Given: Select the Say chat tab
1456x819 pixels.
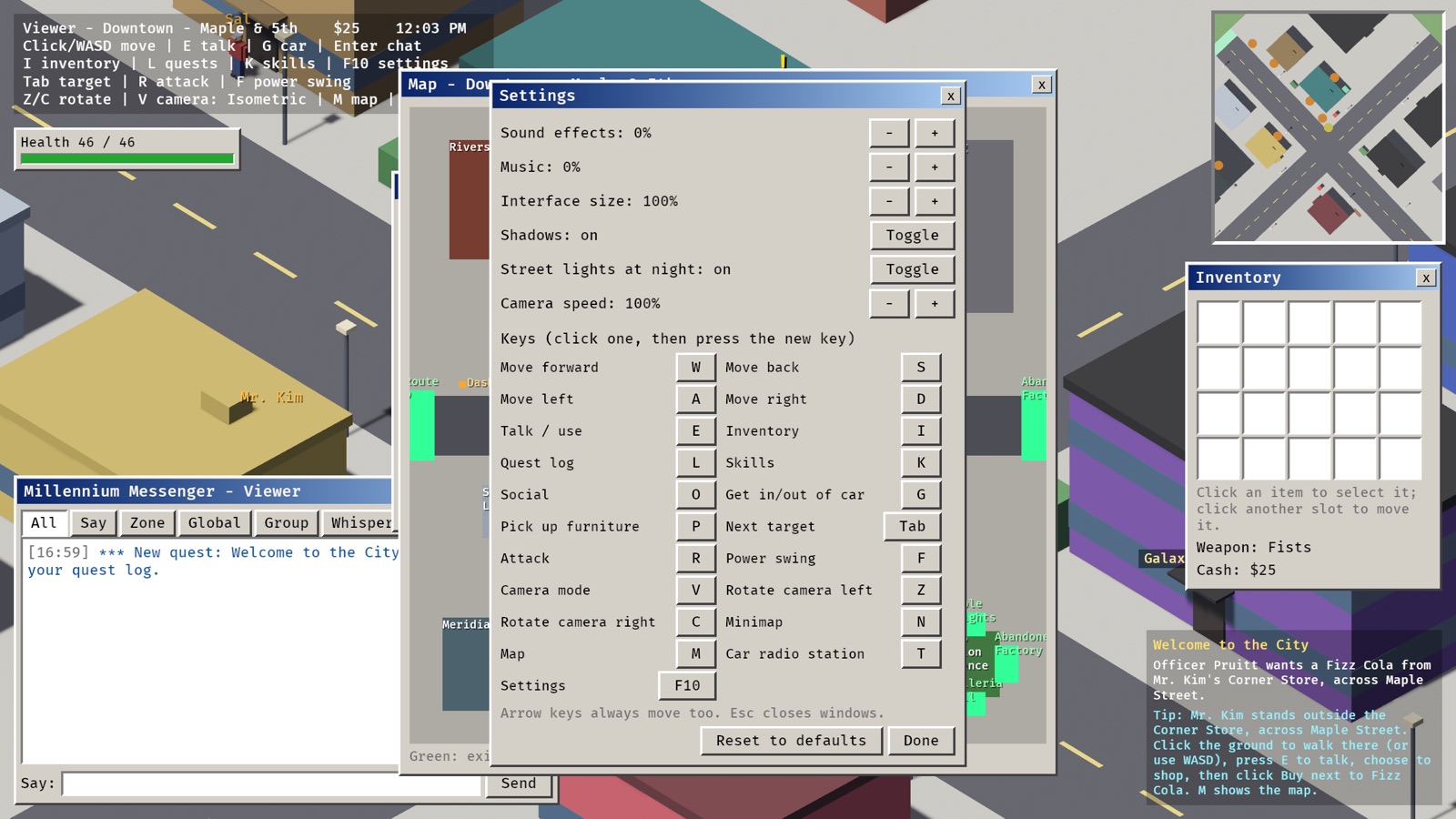Looking at the screenshot, I should pos(93,523).
